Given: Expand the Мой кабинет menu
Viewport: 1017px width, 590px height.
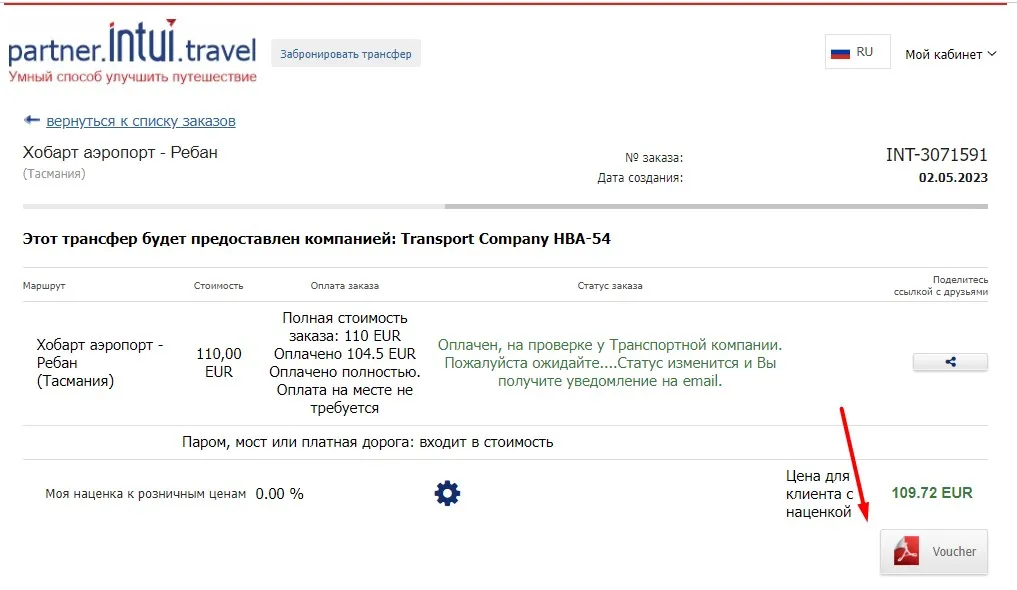Looking at the screenshot, I should (x=950, y=54).
